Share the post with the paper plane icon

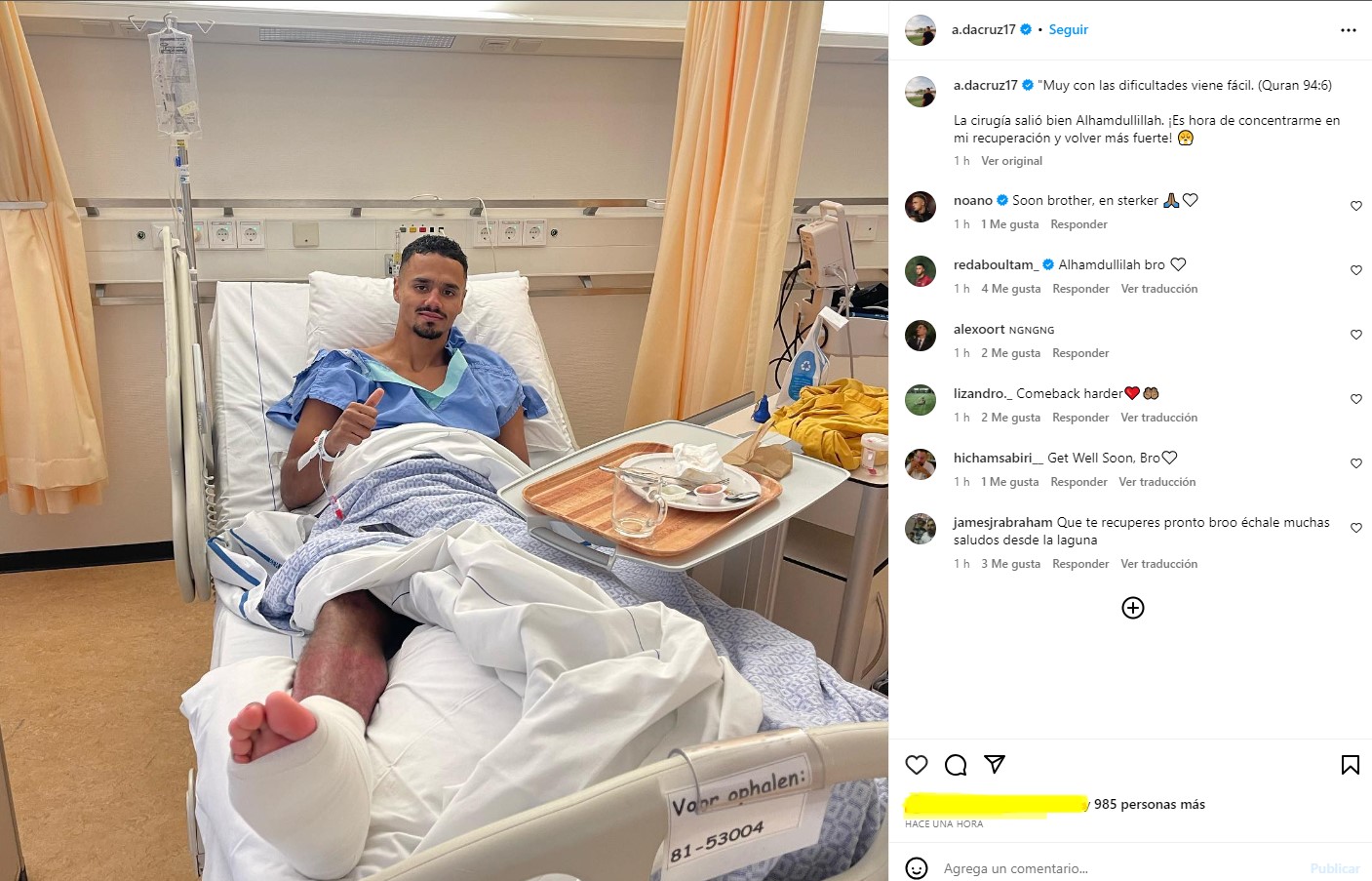click(x=995, y=765)
